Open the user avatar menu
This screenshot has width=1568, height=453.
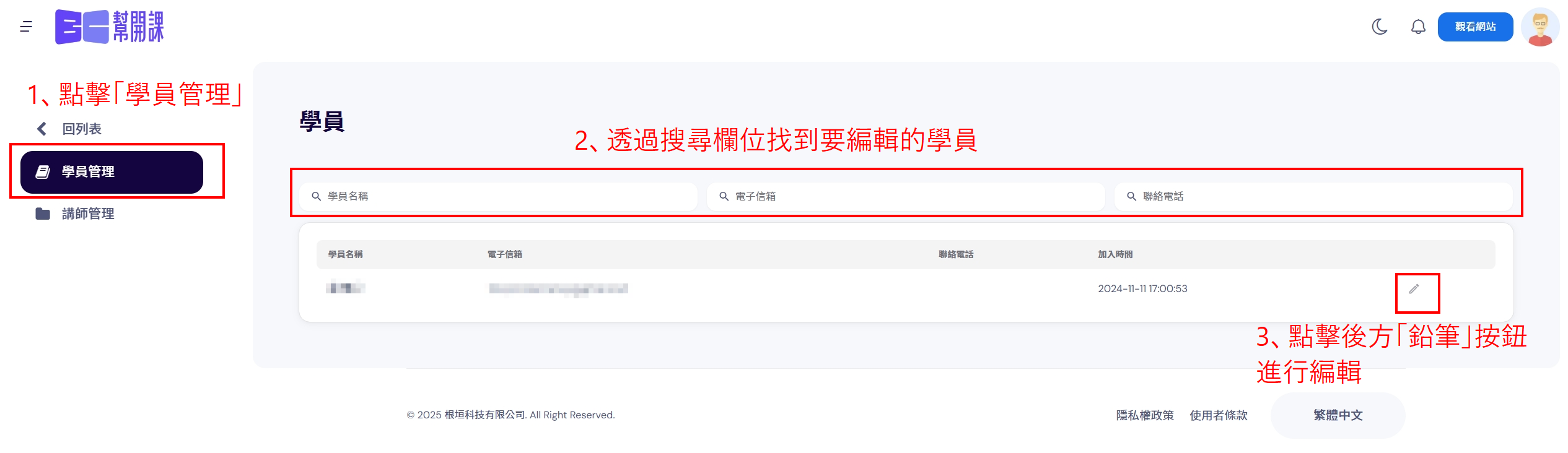point(1540,27)
